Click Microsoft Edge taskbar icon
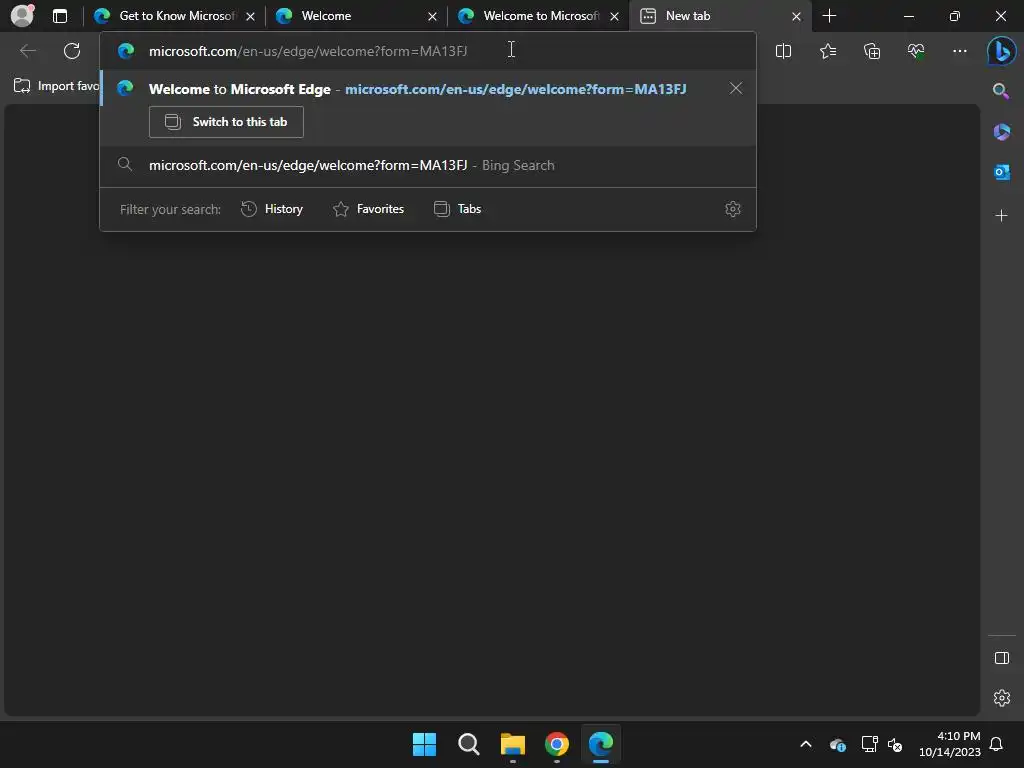The height and width of the screenshot is (768, 1024). tap(601, 744)
